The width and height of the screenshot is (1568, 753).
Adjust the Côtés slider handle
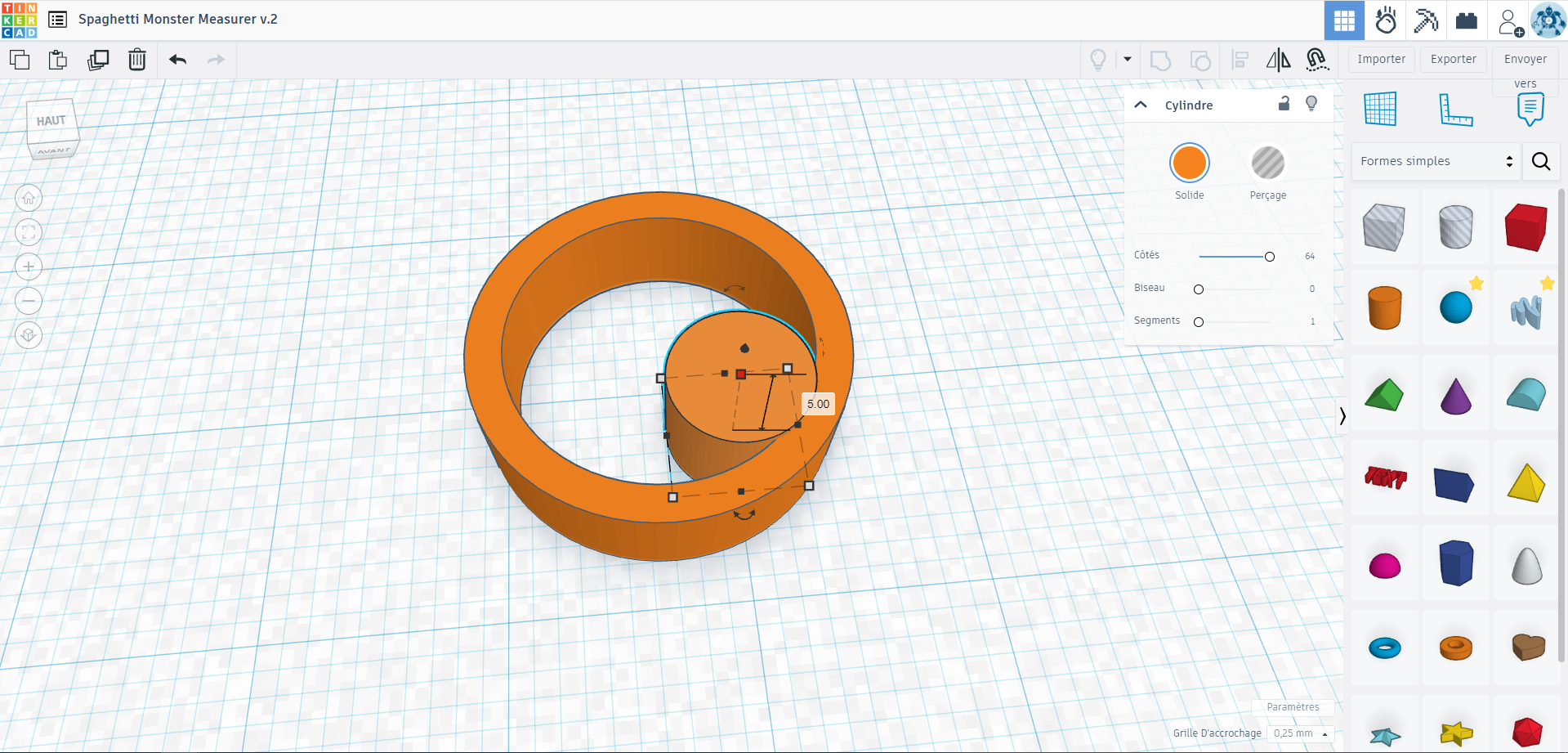[x=1270, y=257]
